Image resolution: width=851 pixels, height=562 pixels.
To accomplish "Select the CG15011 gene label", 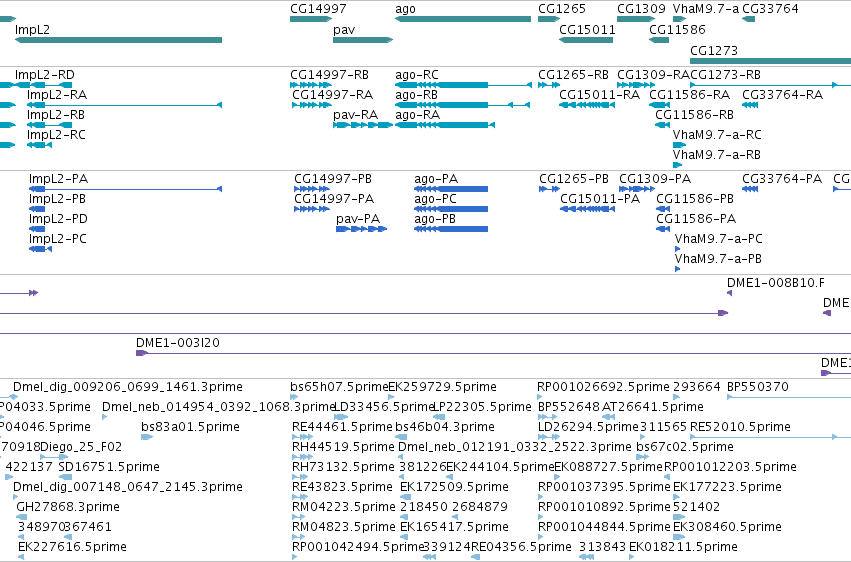I will pos(587,30).
